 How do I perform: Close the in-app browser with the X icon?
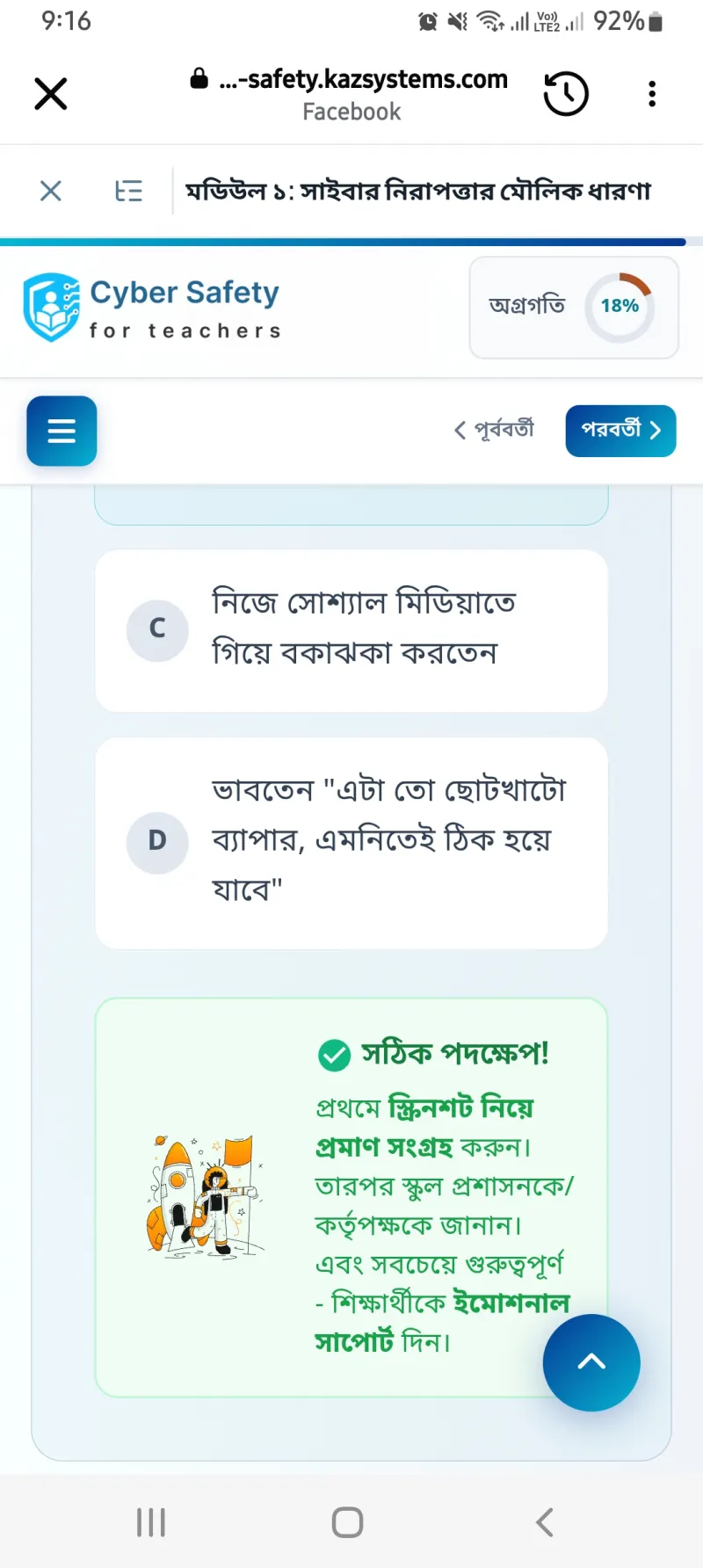point(51,93)
